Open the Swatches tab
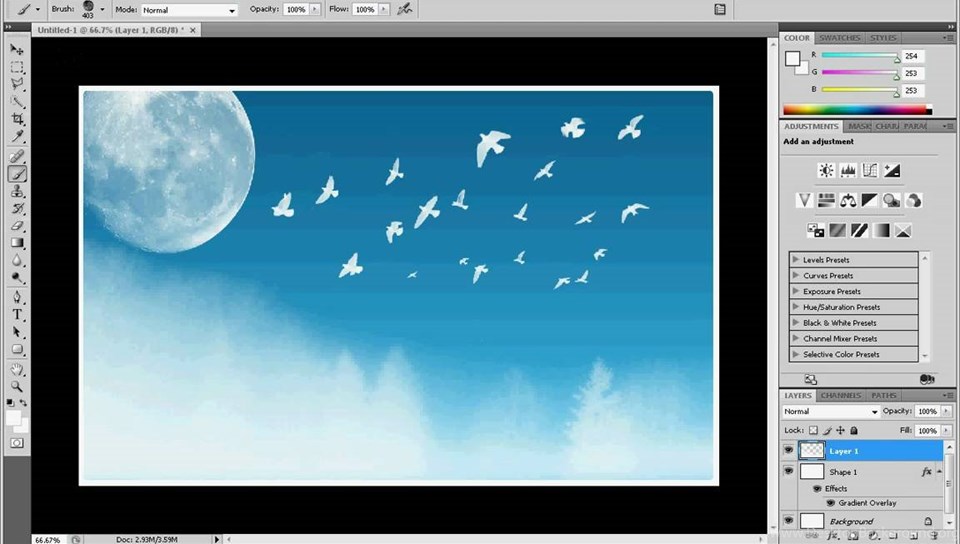This screenshot has height=544, width=960. 840,38
